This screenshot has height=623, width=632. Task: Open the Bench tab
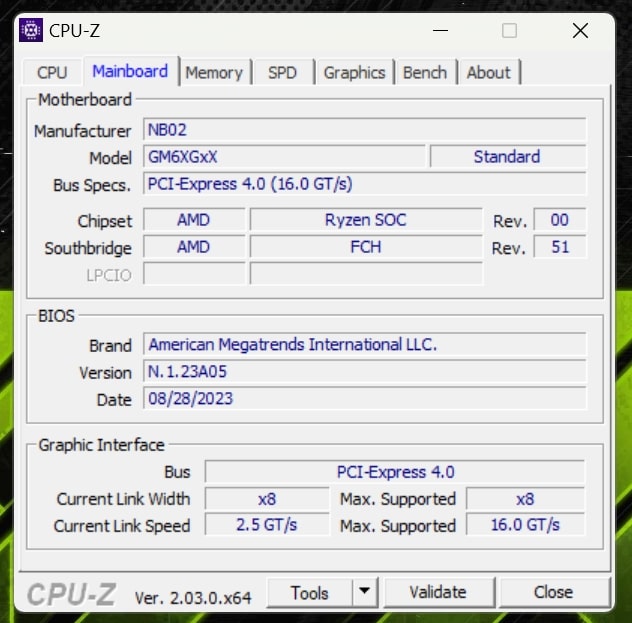(425, 72)
